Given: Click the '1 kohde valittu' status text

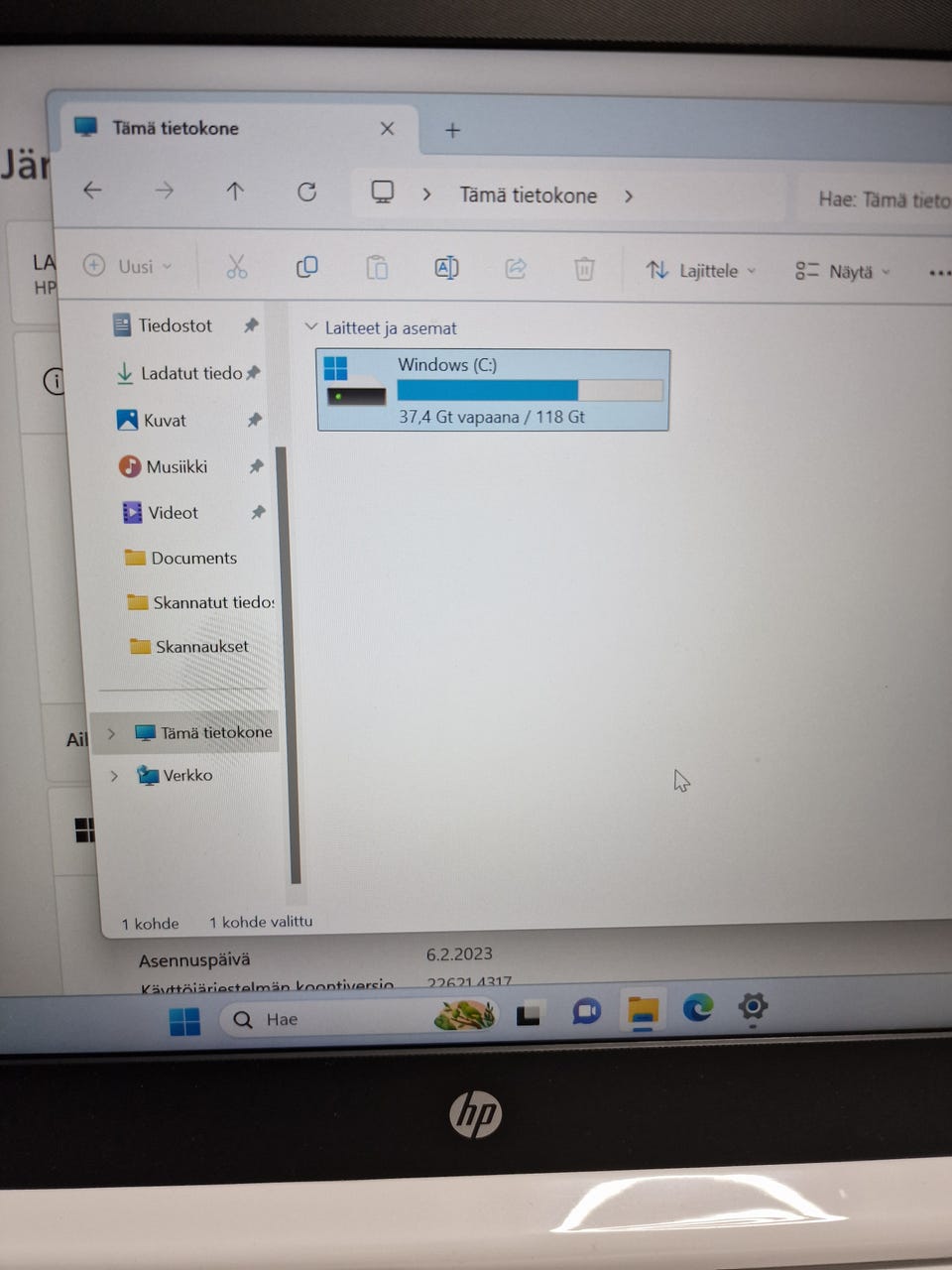Looking at the screenshot, I should (261, 922).
